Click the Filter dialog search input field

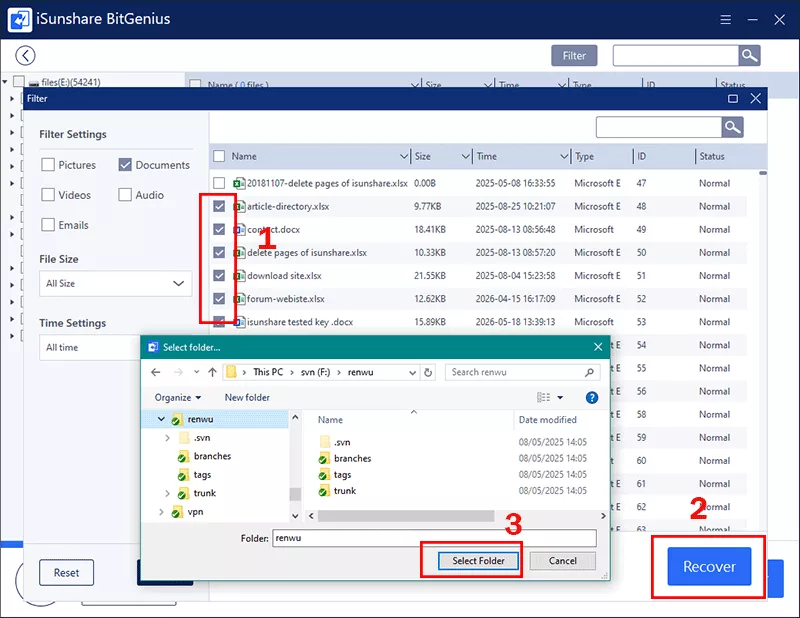coord(659,127)
